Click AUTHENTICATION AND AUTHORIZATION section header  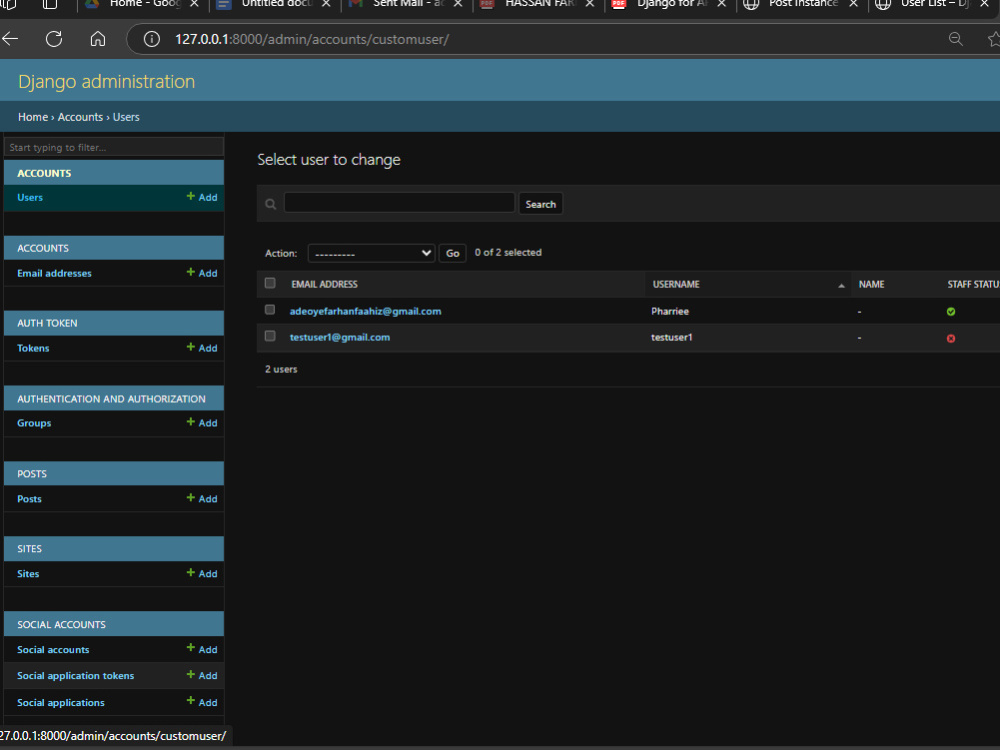point(112,399)
